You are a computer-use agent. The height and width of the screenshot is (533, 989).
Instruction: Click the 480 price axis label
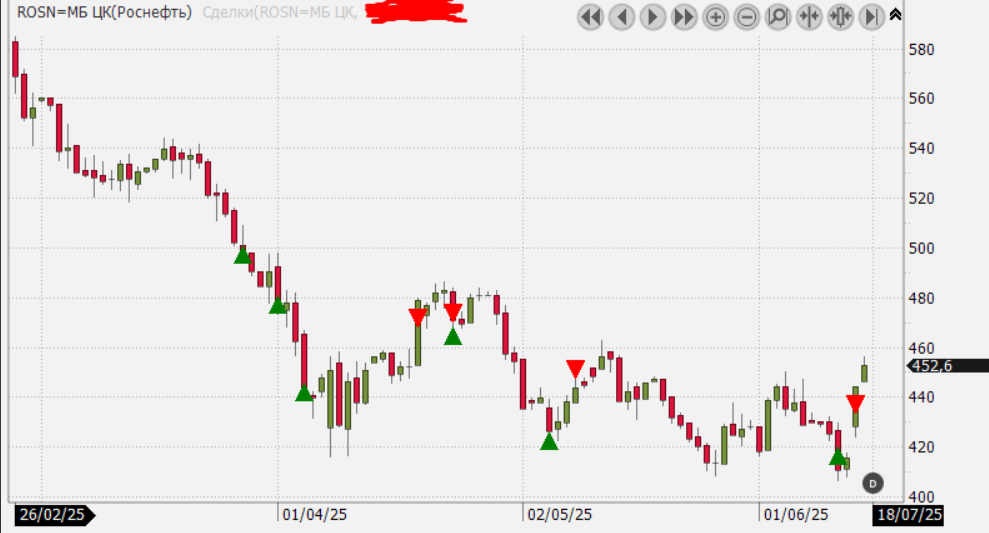tap(921, 298)
